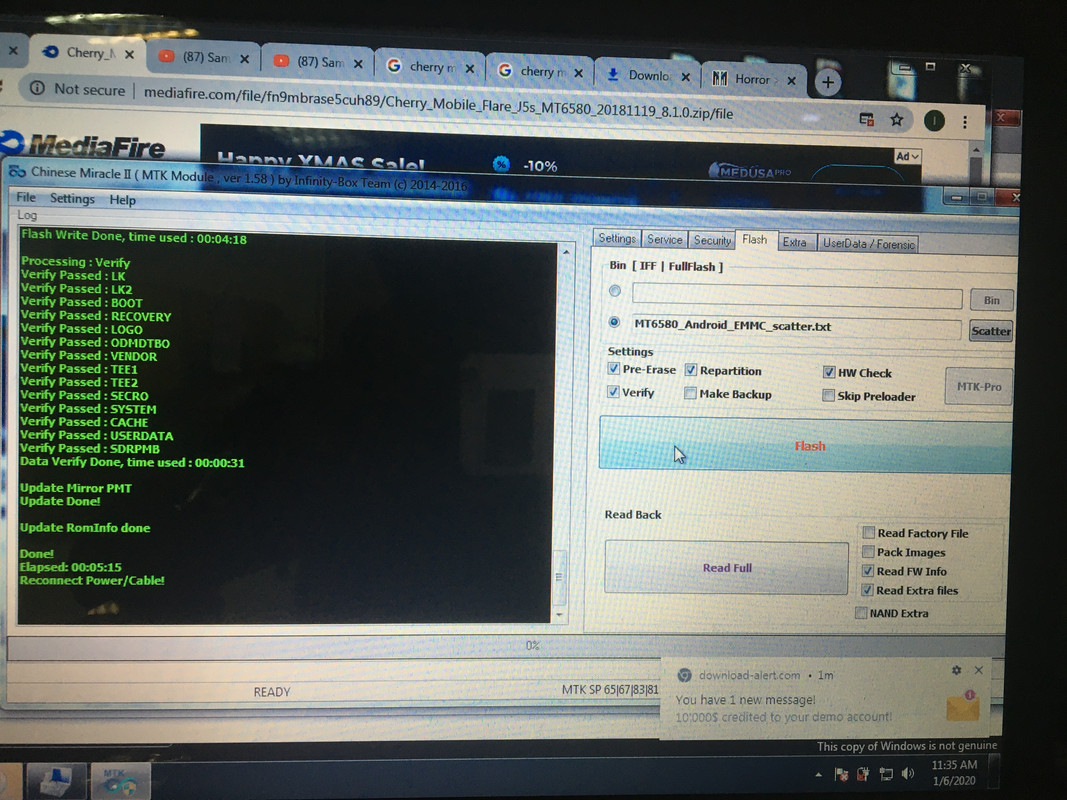The height and width of the screenshot is (800, 1067).
Task: Click the Chrome profile avatar icon
Action: (934, 121)
